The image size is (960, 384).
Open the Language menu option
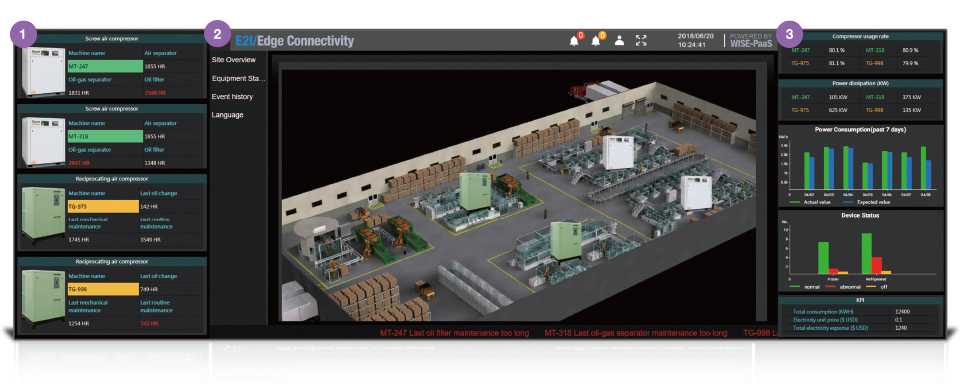coord(228,115)
